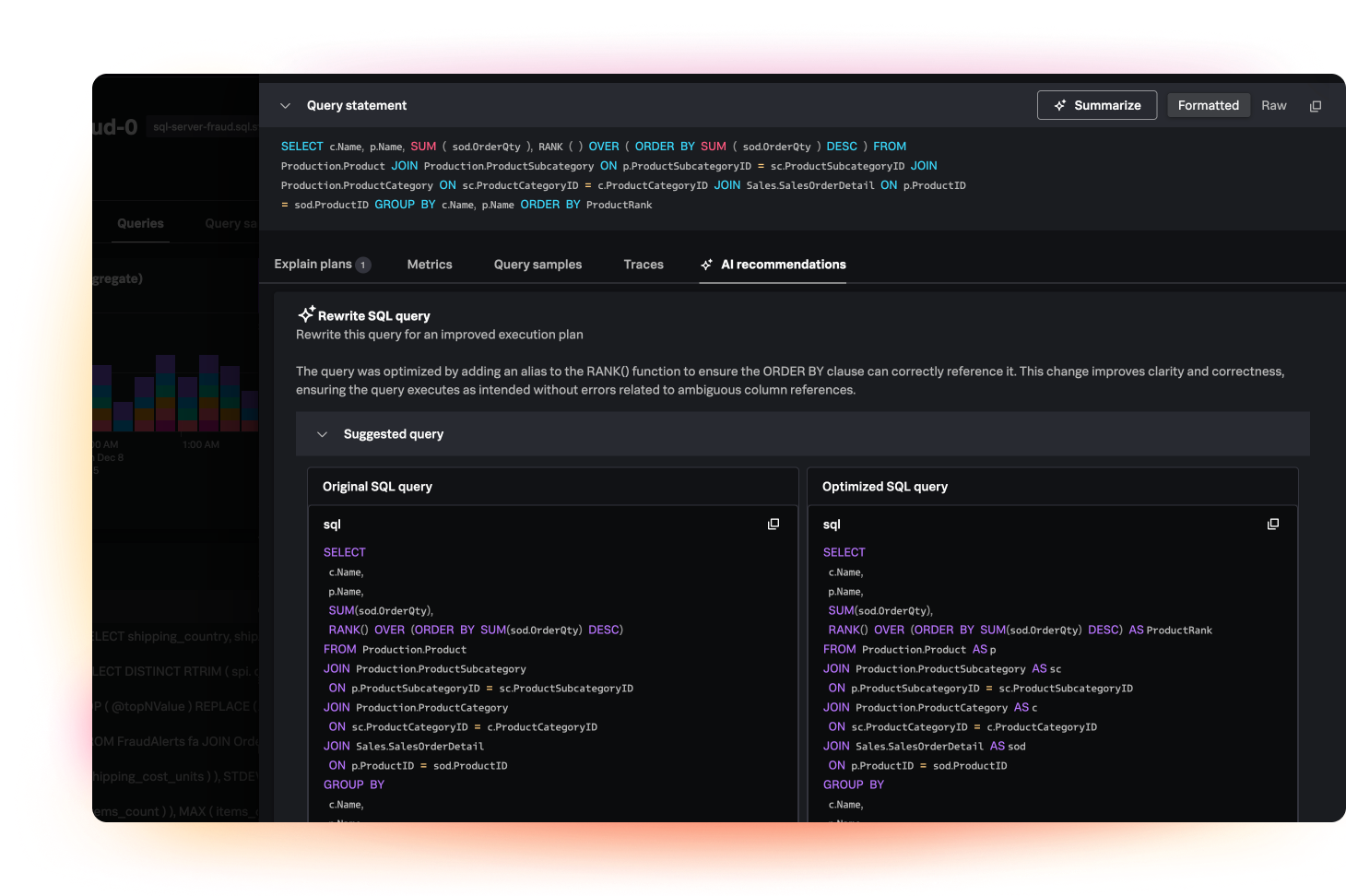Copy the query statement using the top-right copy icon

[1315, 106]
